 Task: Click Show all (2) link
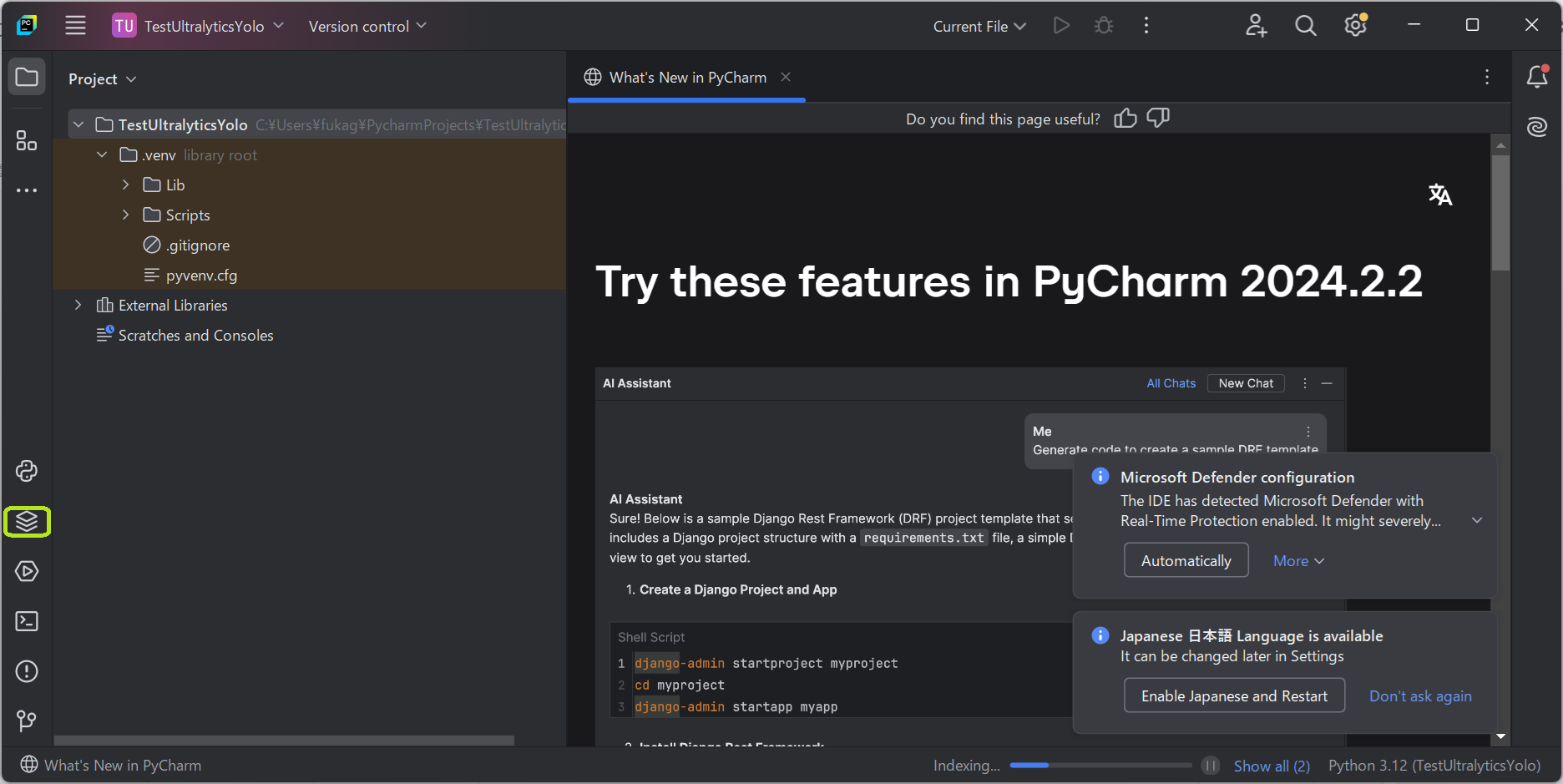(x=1272, y=766)
